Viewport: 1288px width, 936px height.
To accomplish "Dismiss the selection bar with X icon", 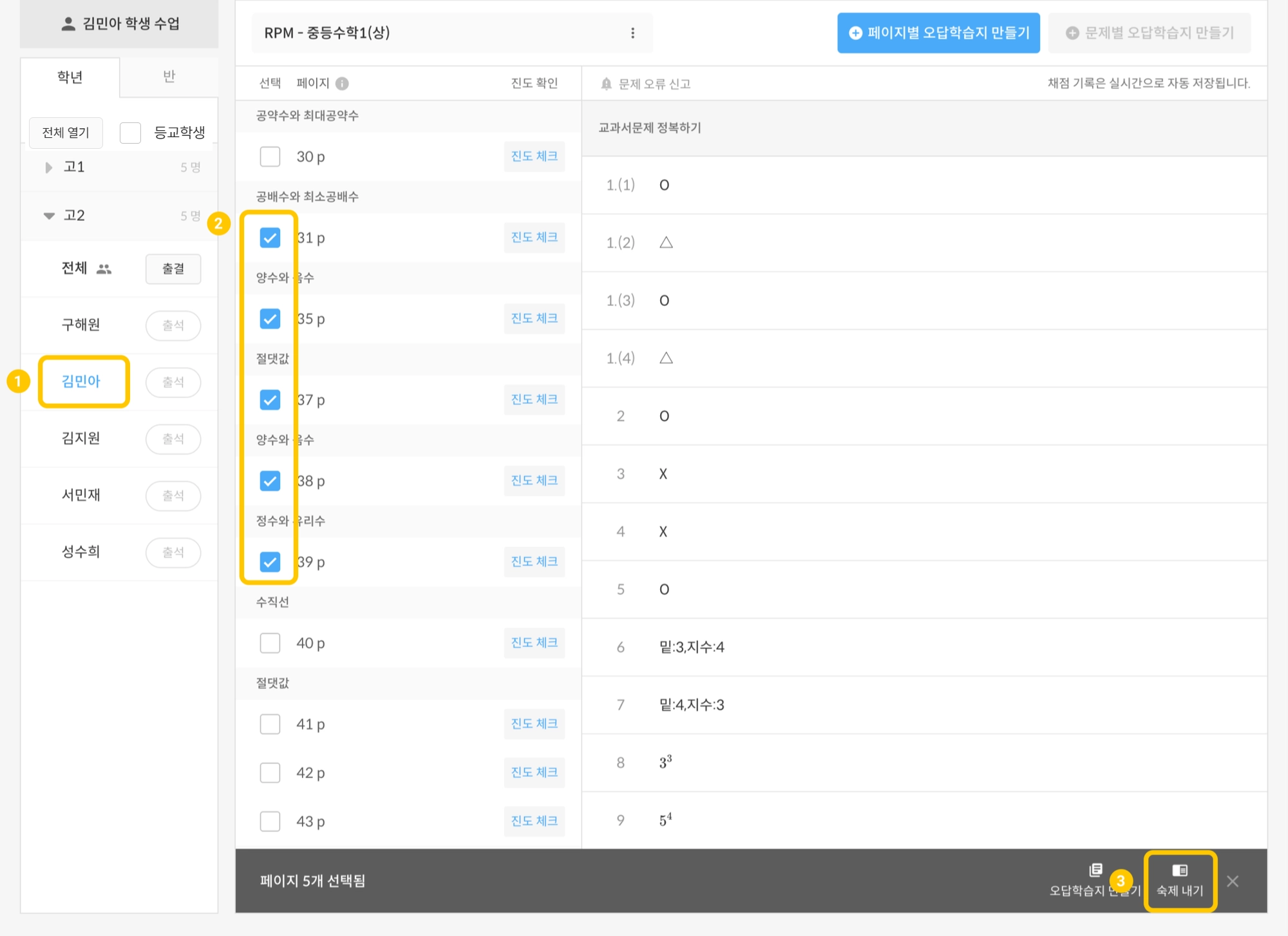I will [x=1233, y=881].
